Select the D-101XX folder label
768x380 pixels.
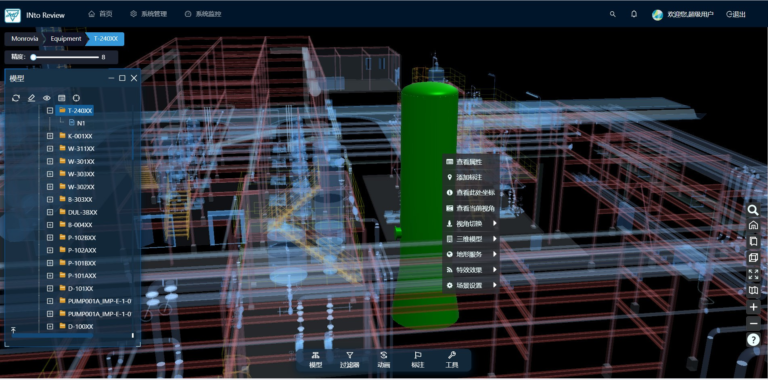pyautogui.click(x=80, y=288)
